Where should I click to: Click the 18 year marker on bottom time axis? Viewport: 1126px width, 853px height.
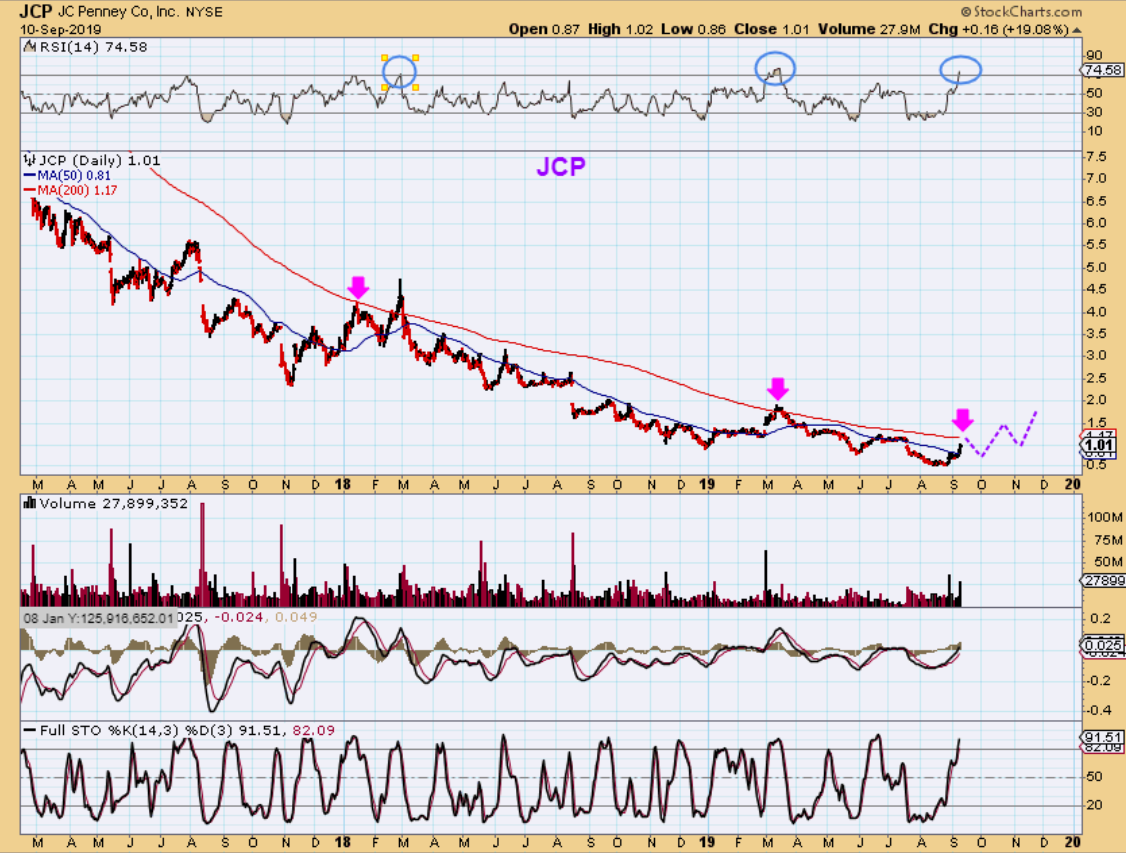click(343, 842)
